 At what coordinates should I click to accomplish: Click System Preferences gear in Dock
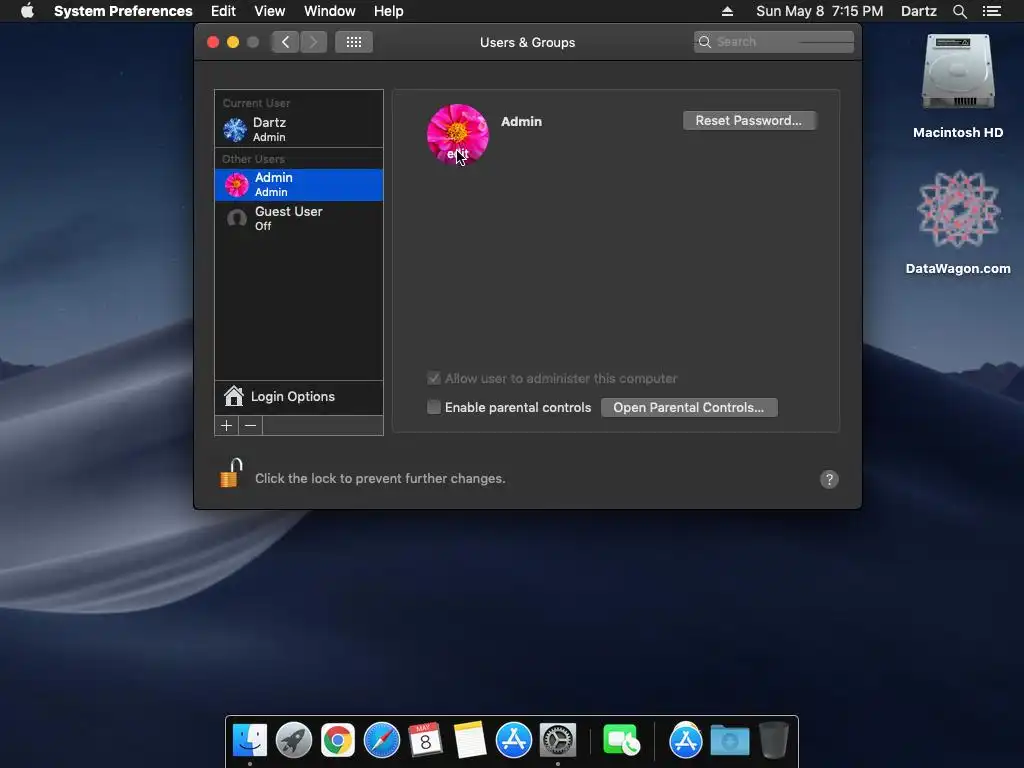coord(558,741)
